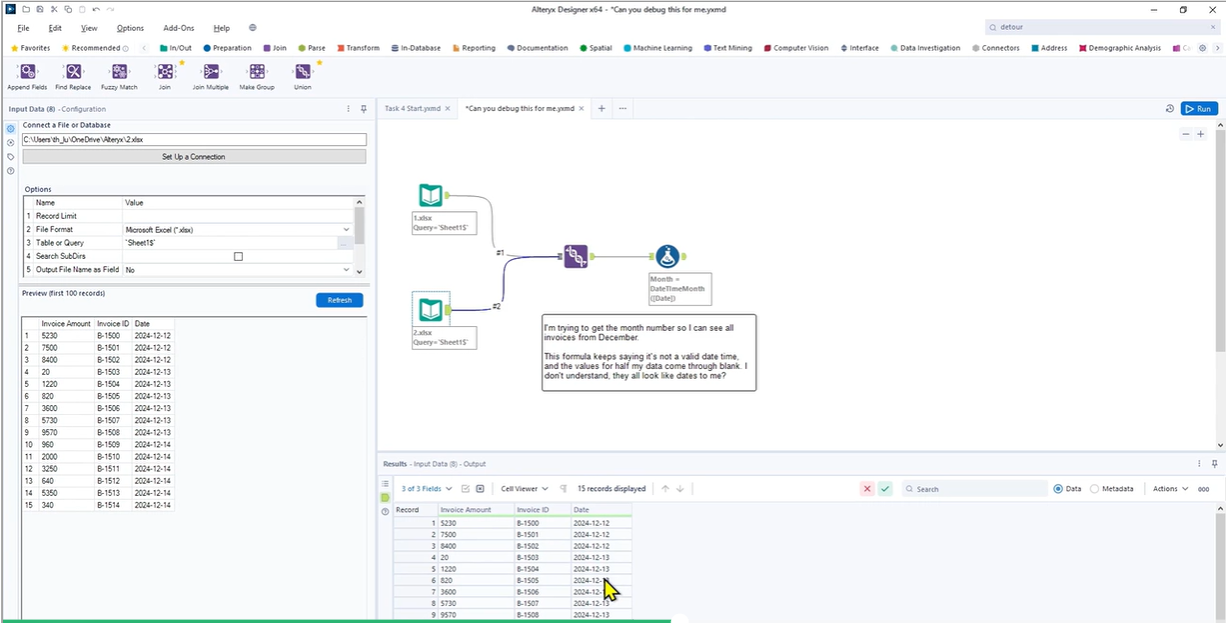Select the Data radio button

[x=1058, y=489]
